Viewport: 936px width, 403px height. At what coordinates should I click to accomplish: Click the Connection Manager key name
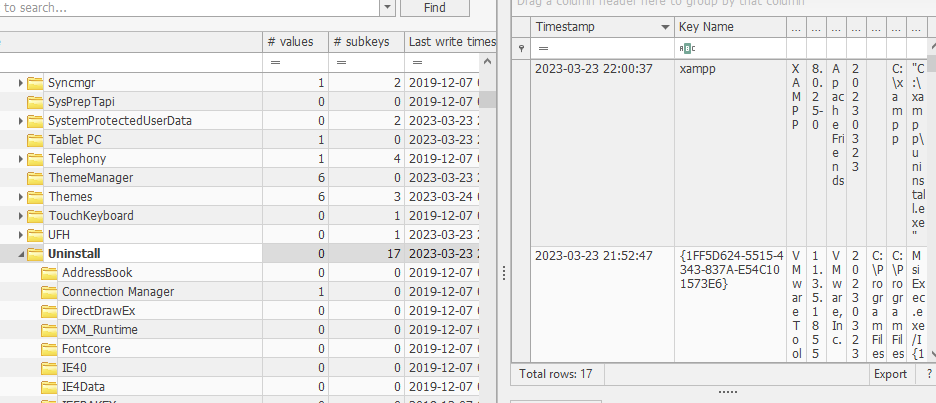pos(118,291)
